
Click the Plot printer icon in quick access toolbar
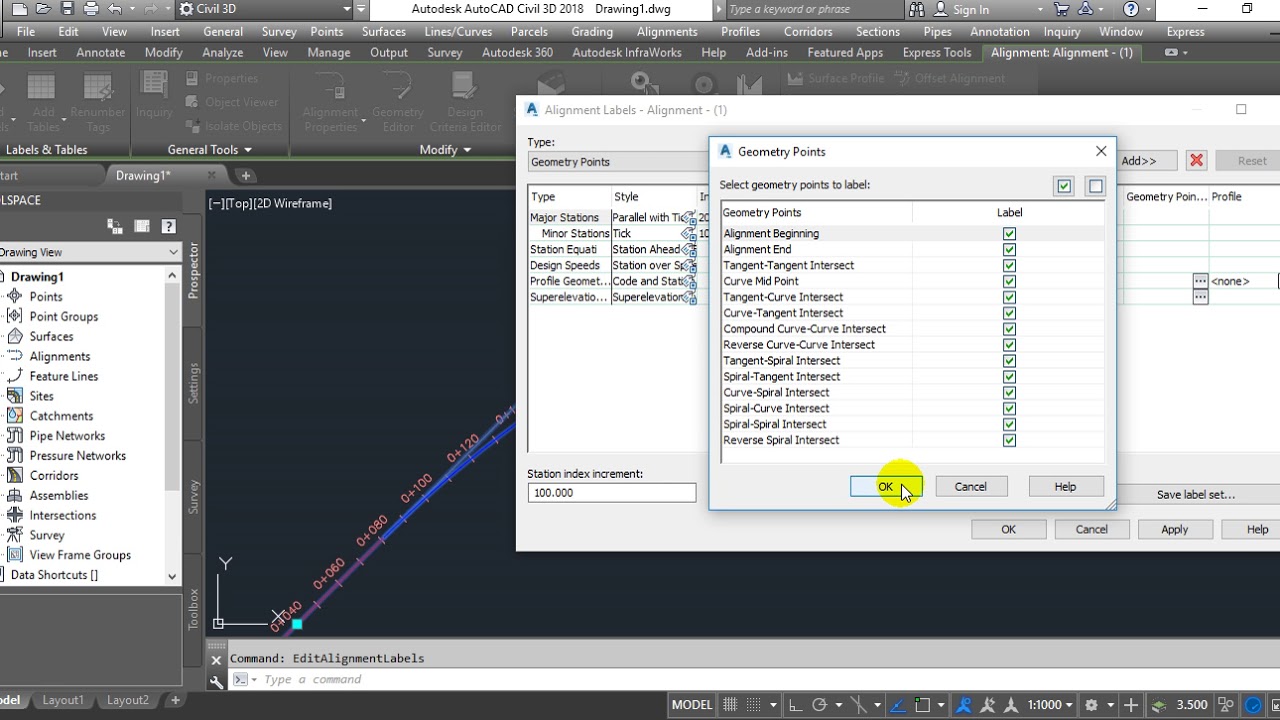91,9
